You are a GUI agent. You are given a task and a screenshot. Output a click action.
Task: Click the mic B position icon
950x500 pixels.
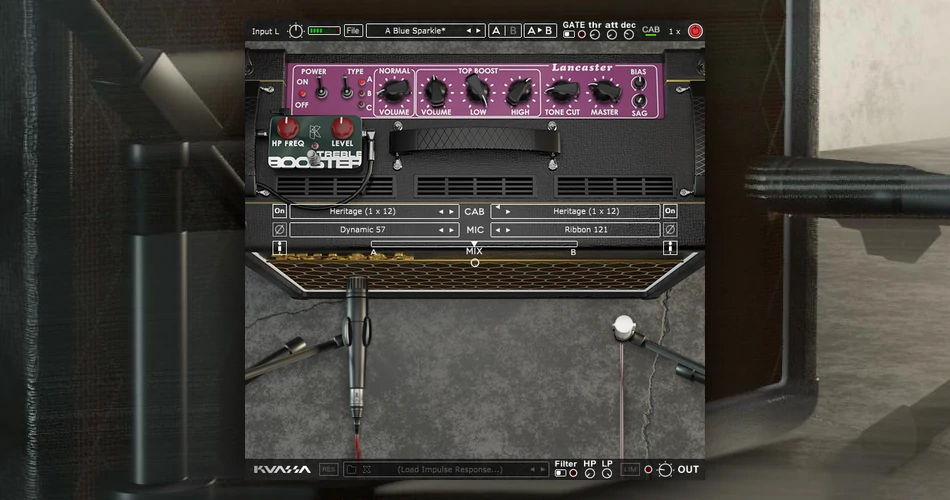click(x=669, y=247)
